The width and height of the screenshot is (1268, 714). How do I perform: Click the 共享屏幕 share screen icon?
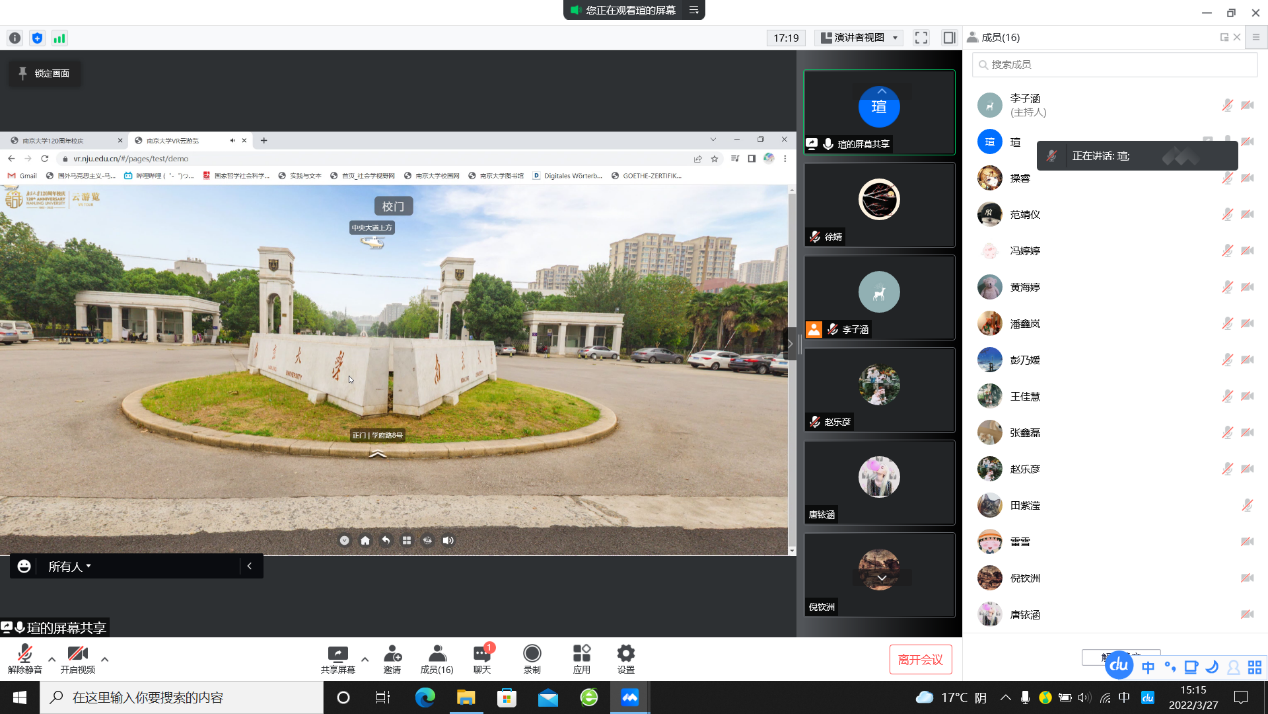[x=337, y=657]
